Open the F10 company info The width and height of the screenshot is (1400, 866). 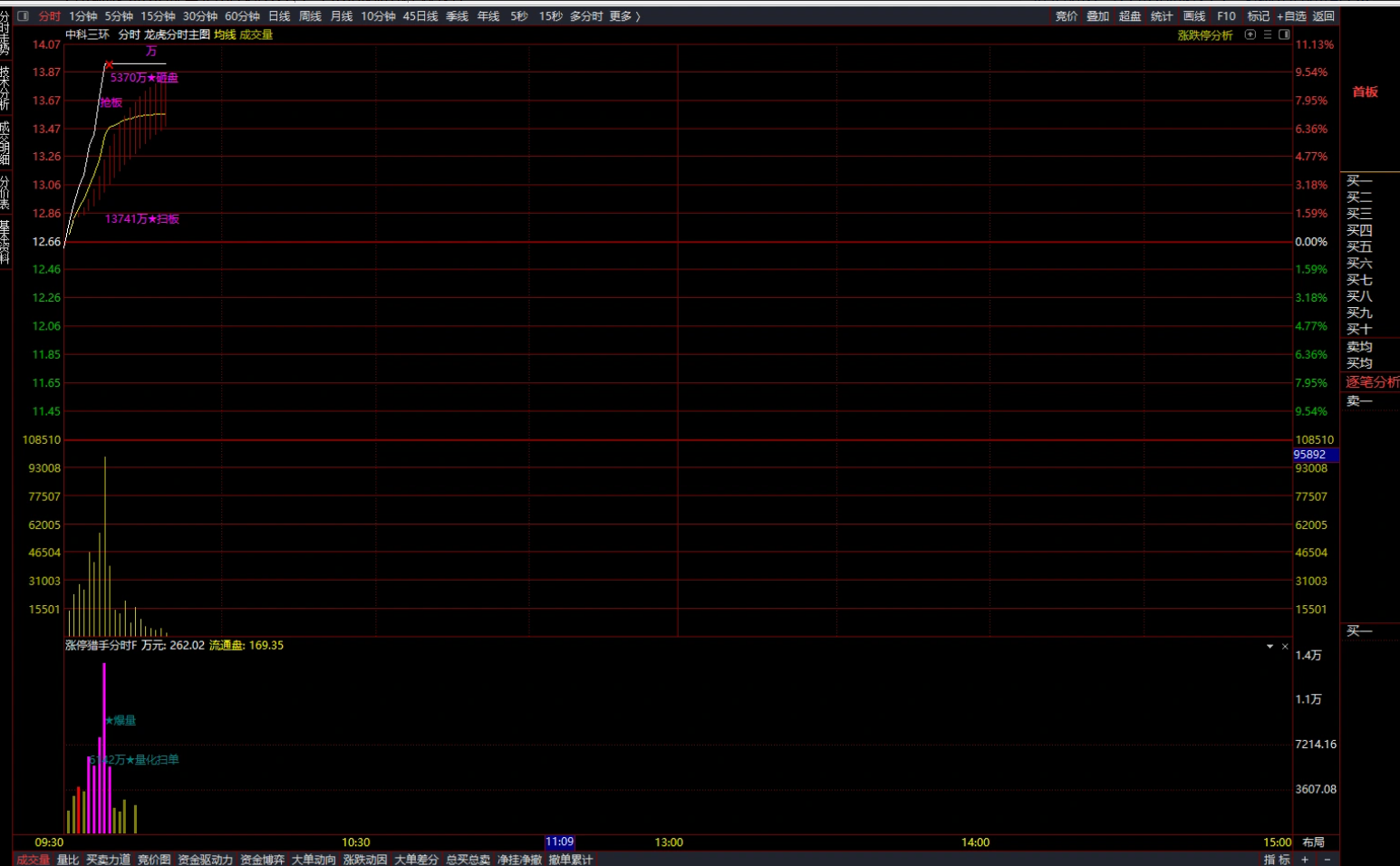(1226, 16)
